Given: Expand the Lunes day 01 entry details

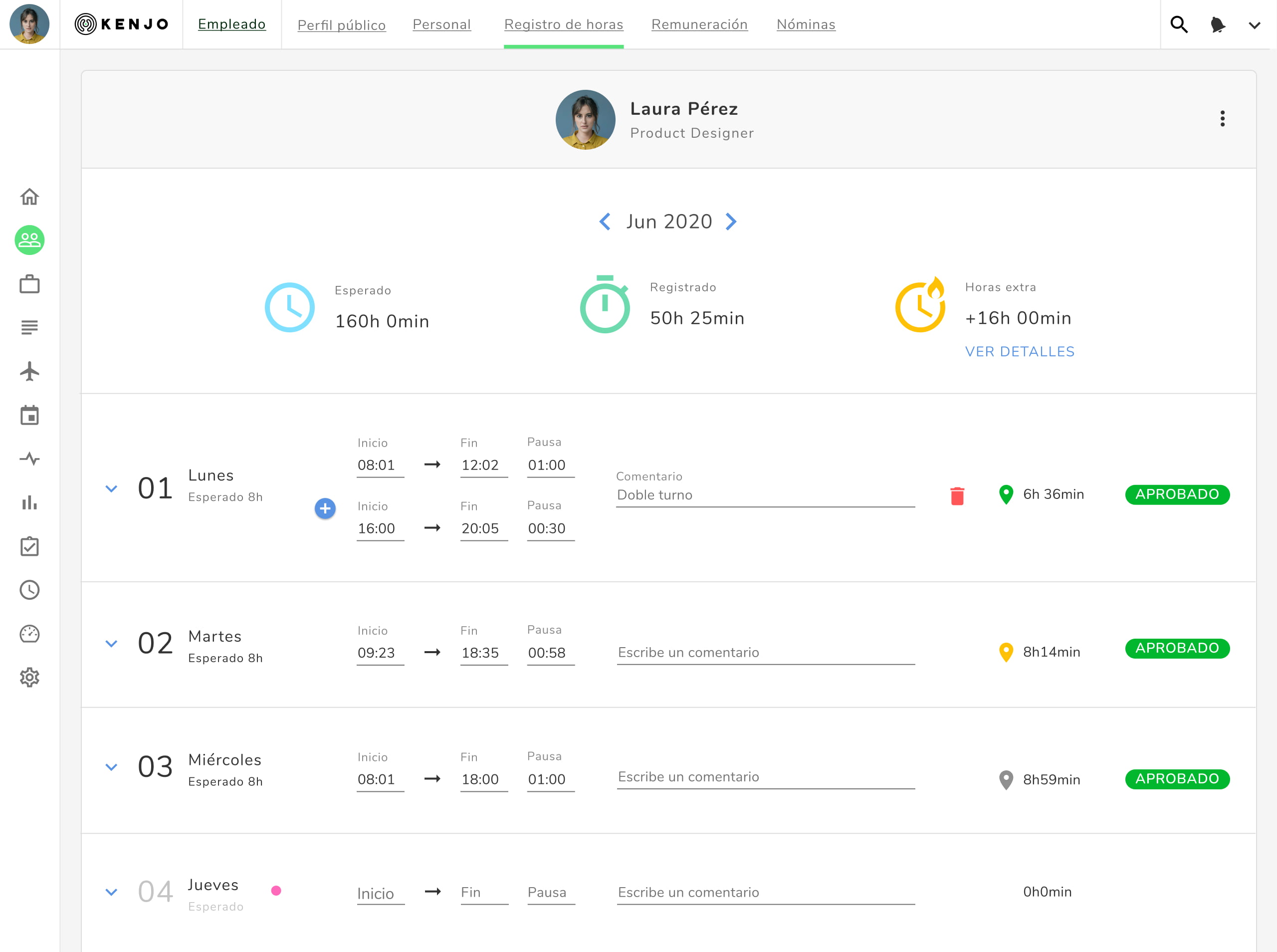Looking at the screenshot, I should pyautogui.click(x=112, y=487).
